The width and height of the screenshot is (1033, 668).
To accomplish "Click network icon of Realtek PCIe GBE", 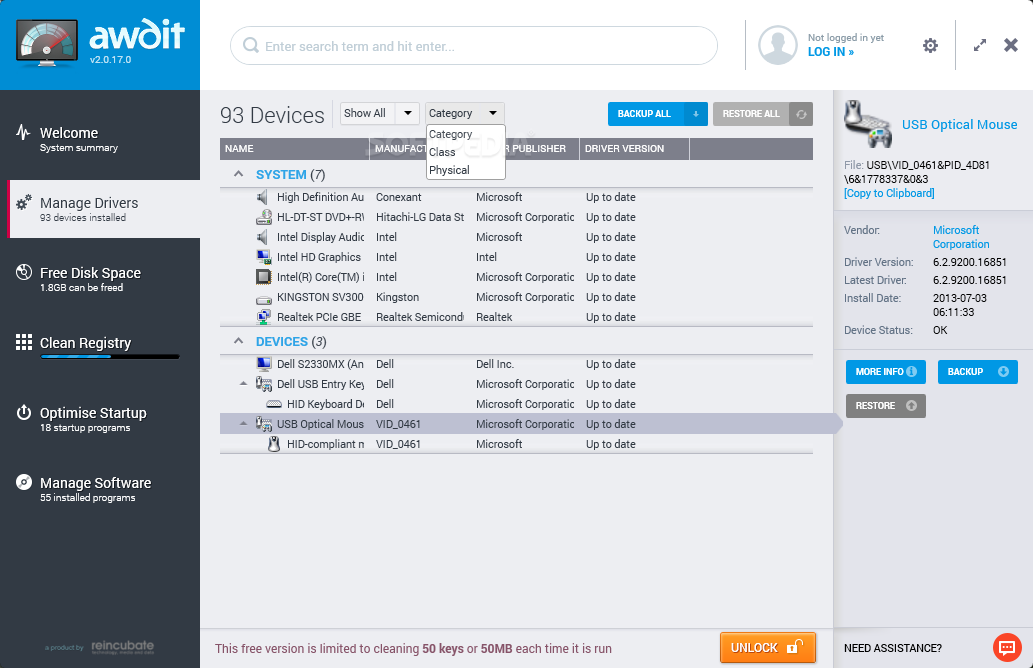I will [x=264, y=317].
